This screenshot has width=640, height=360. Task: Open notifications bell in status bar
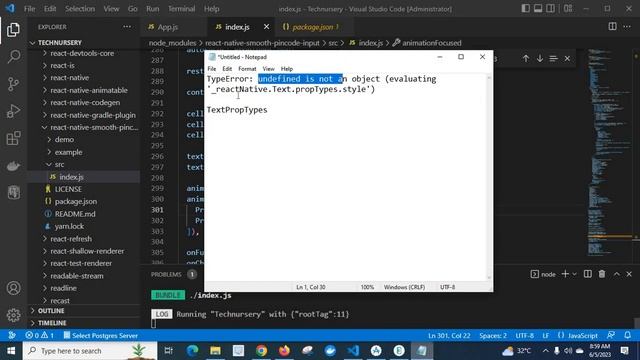click(x=627, y=336)
